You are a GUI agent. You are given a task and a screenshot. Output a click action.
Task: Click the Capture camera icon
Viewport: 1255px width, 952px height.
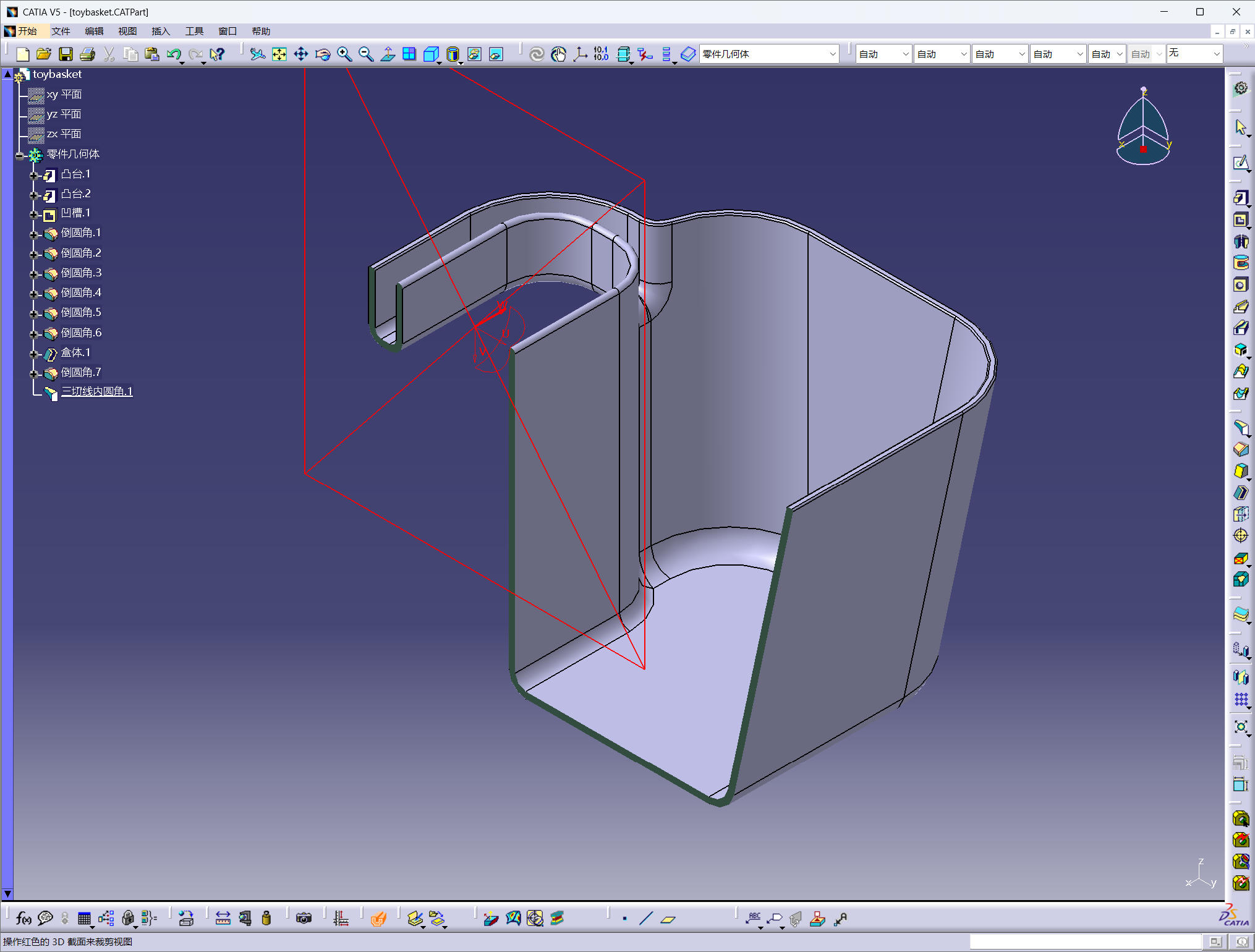pyautogui.click(x=304, y=919)
